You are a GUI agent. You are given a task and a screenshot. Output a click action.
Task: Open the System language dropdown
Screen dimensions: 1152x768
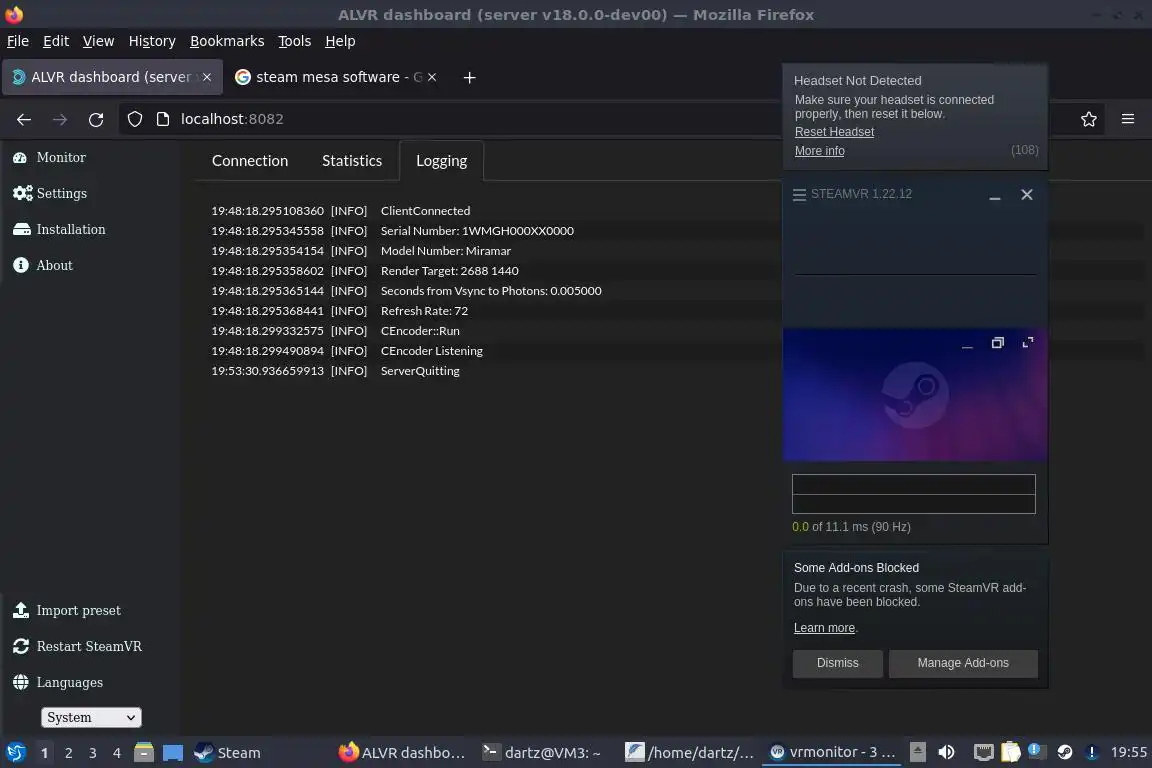[x=91, y=717]
